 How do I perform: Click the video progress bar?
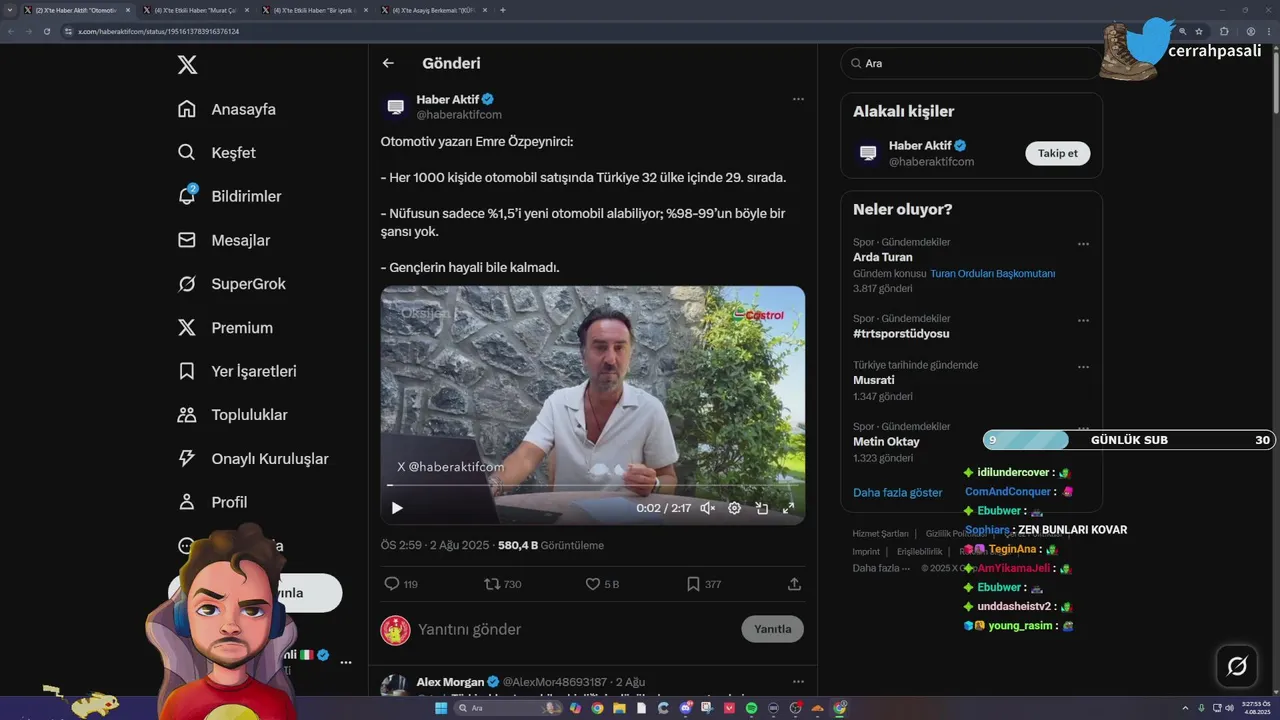(592, 486)
